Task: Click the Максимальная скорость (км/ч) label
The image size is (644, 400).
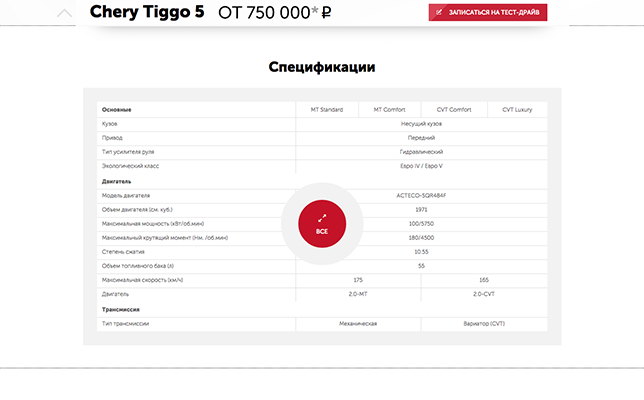Action: pos(143,280)
